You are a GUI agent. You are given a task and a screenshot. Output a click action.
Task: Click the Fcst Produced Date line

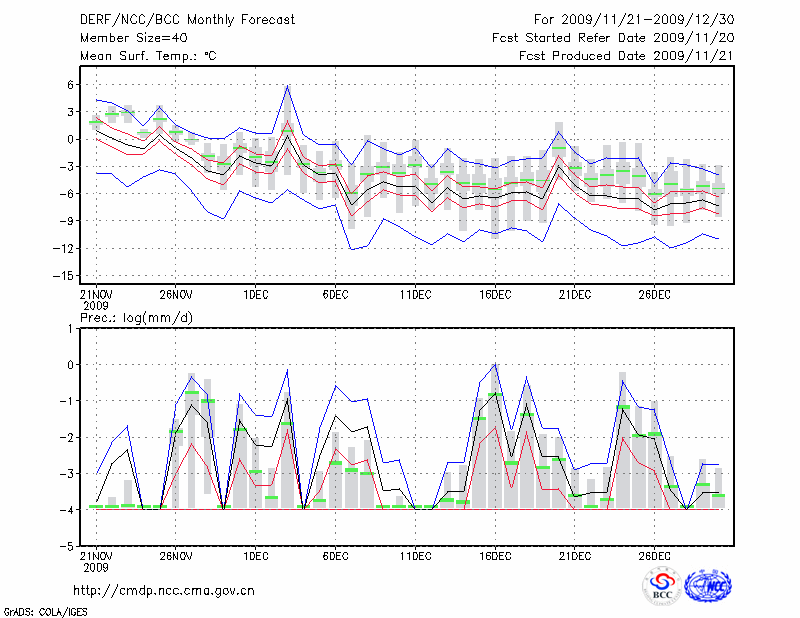click(x=625, y=56)
